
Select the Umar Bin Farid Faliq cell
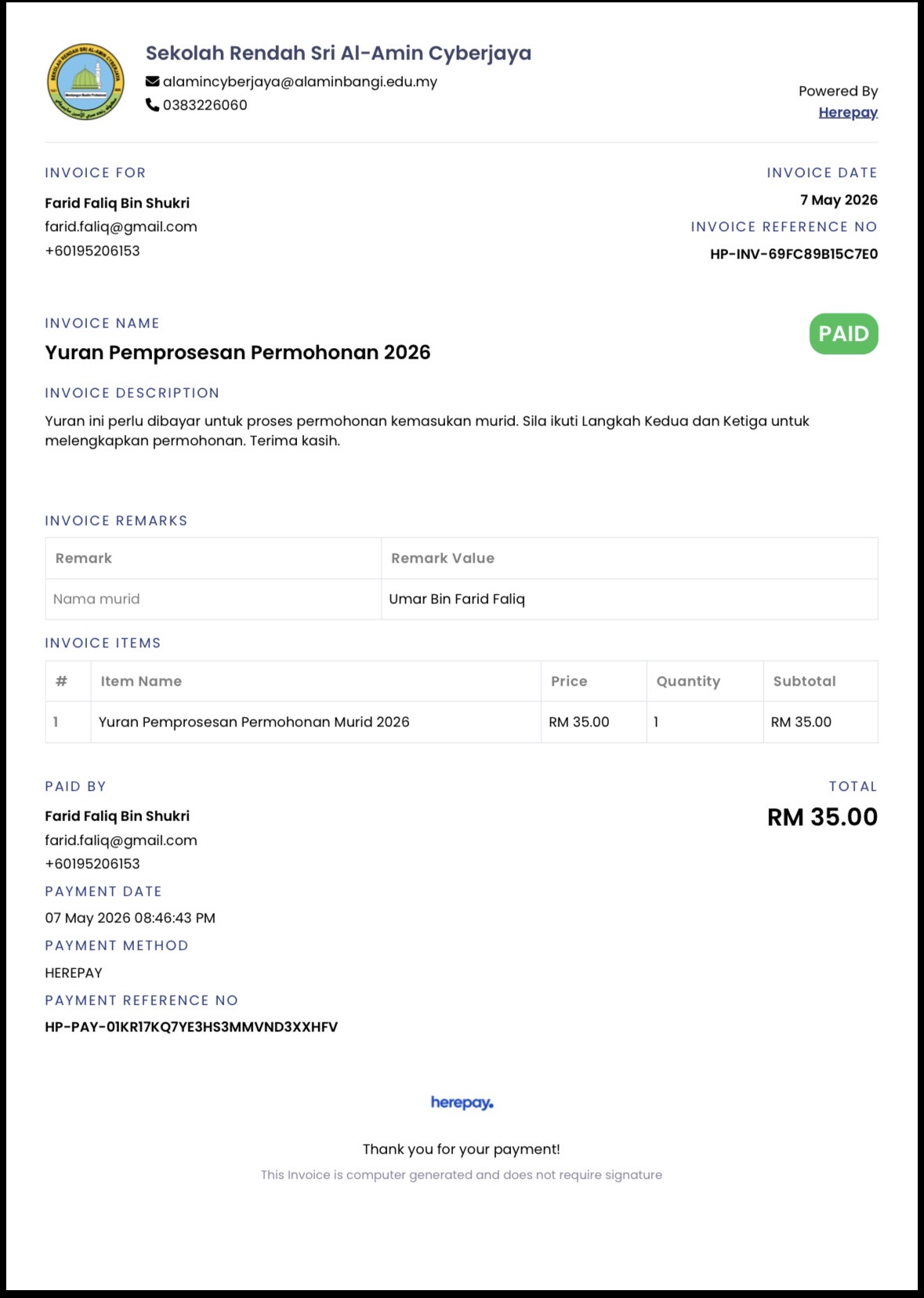point(629,599)
